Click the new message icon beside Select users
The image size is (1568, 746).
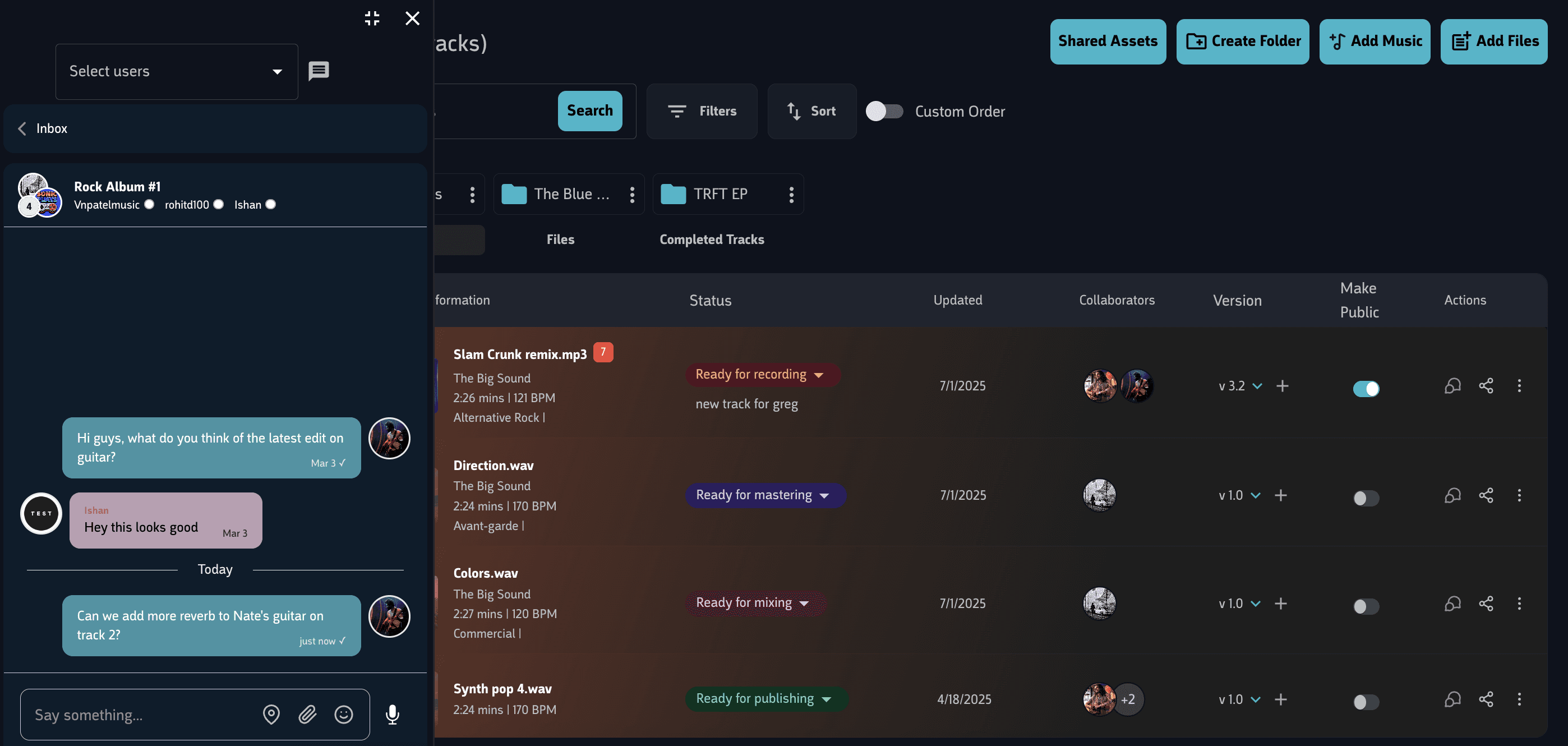click(x=319, y=71)
